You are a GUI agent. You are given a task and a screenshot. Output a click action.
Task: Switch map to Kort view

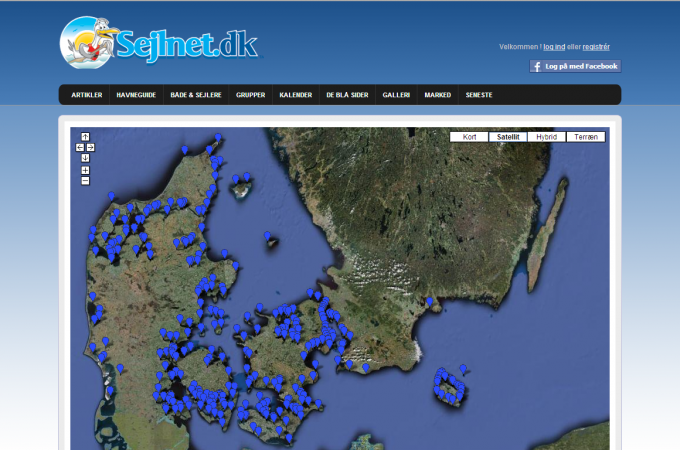pos(469,137)
